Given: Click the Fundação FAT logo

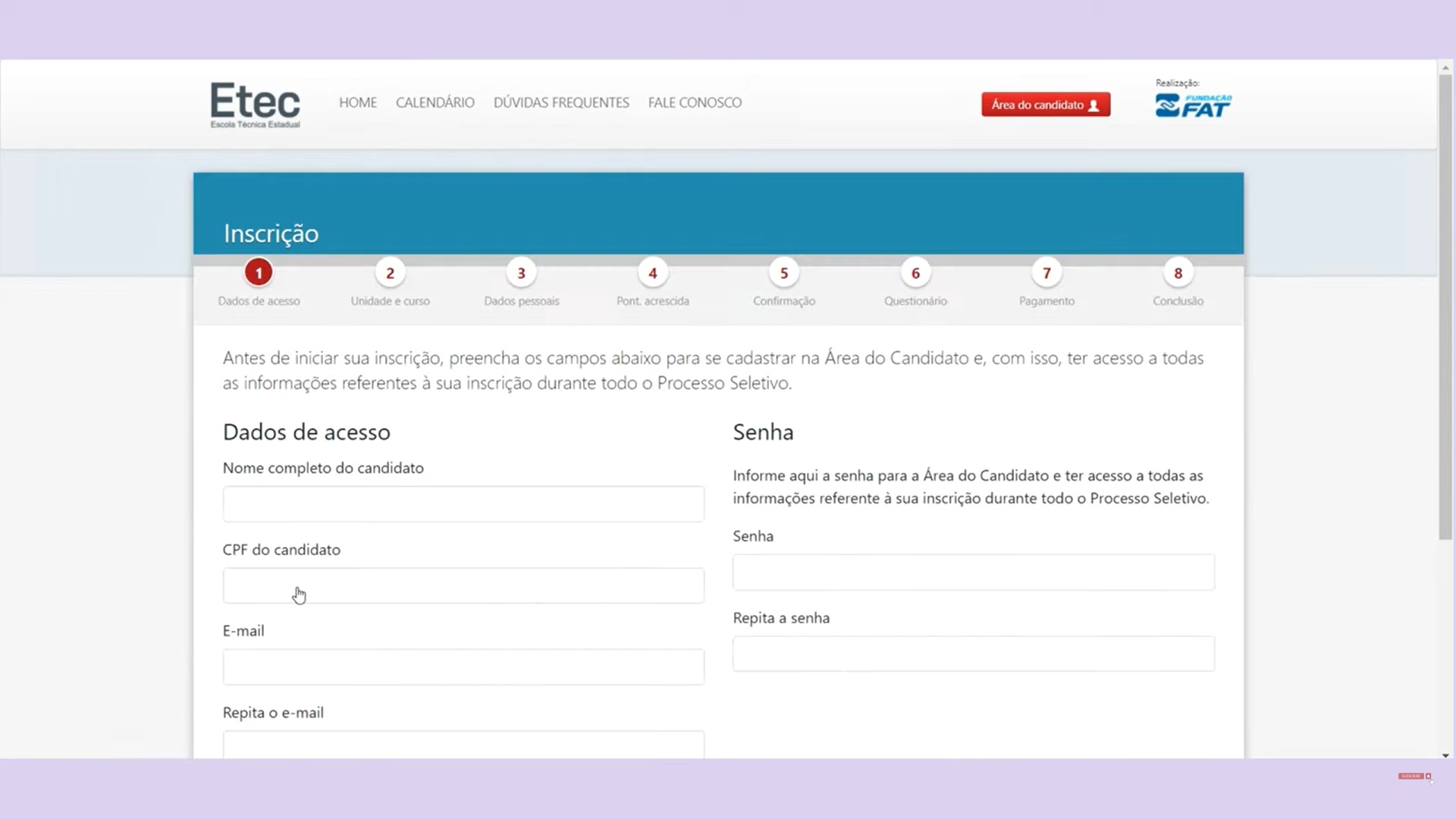Looking at the screenshot, I should (x=1193, y=105).
